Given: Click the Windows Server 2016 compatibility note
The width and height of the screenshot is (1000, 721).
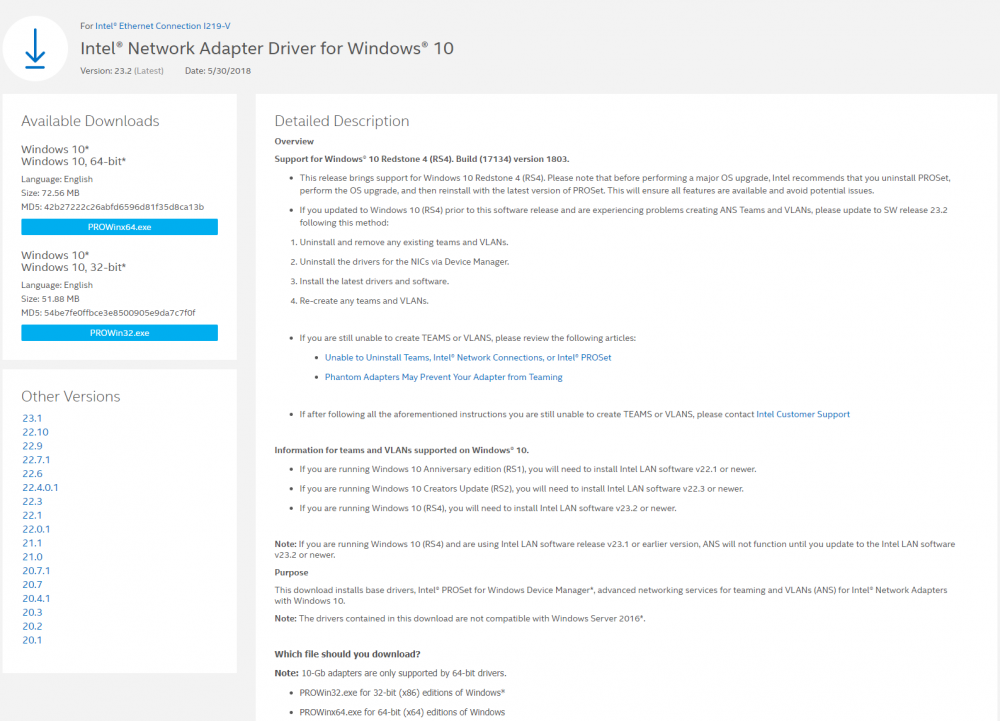Looking at the screenshot, I should [x=460, y=619].
